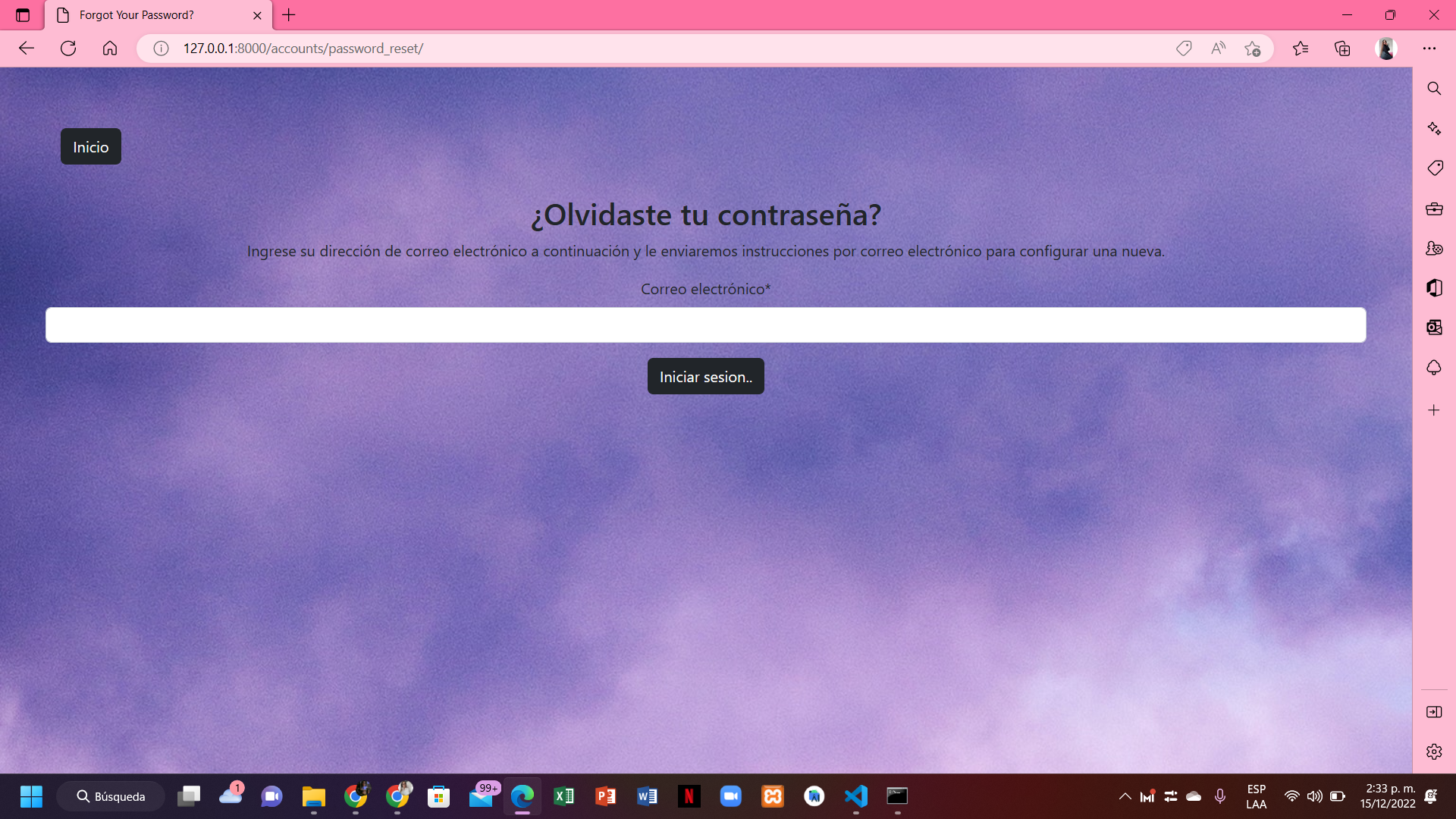This screenshot has width=1456, height=819.
Task: Open sidebar Search icon
Action: point(1433,89)
